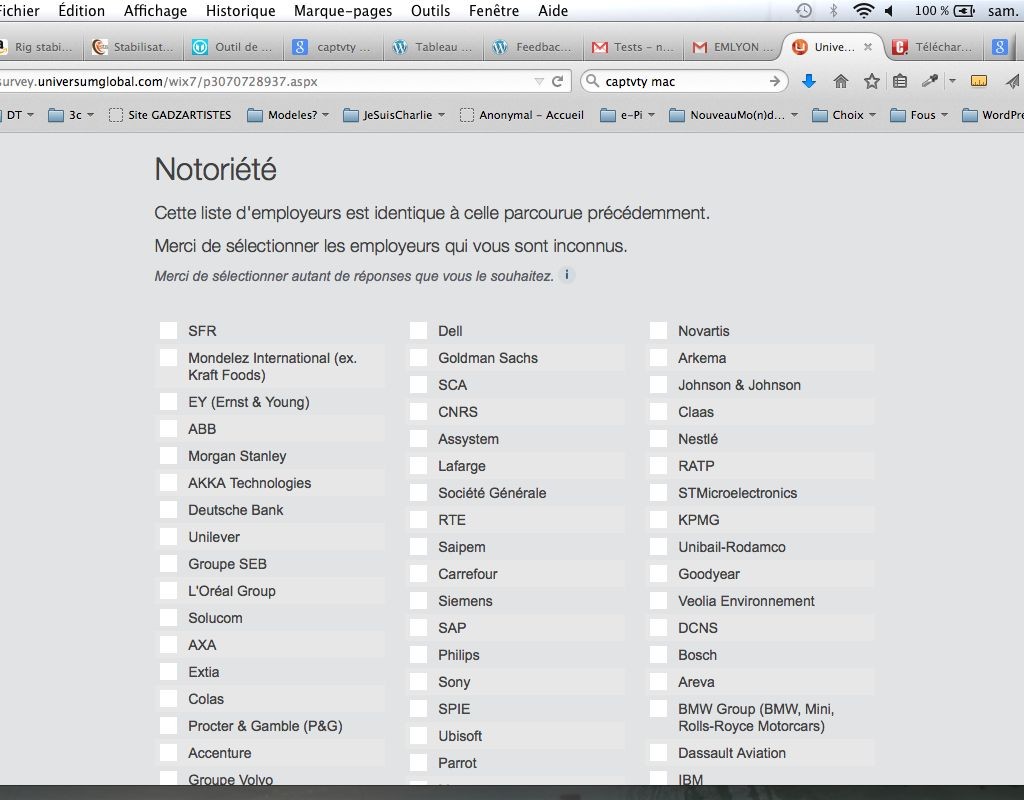Switch to the Outil de ... tab
Image resolution: width=1024 pixels, height=800 pixels.
point(233,47)
